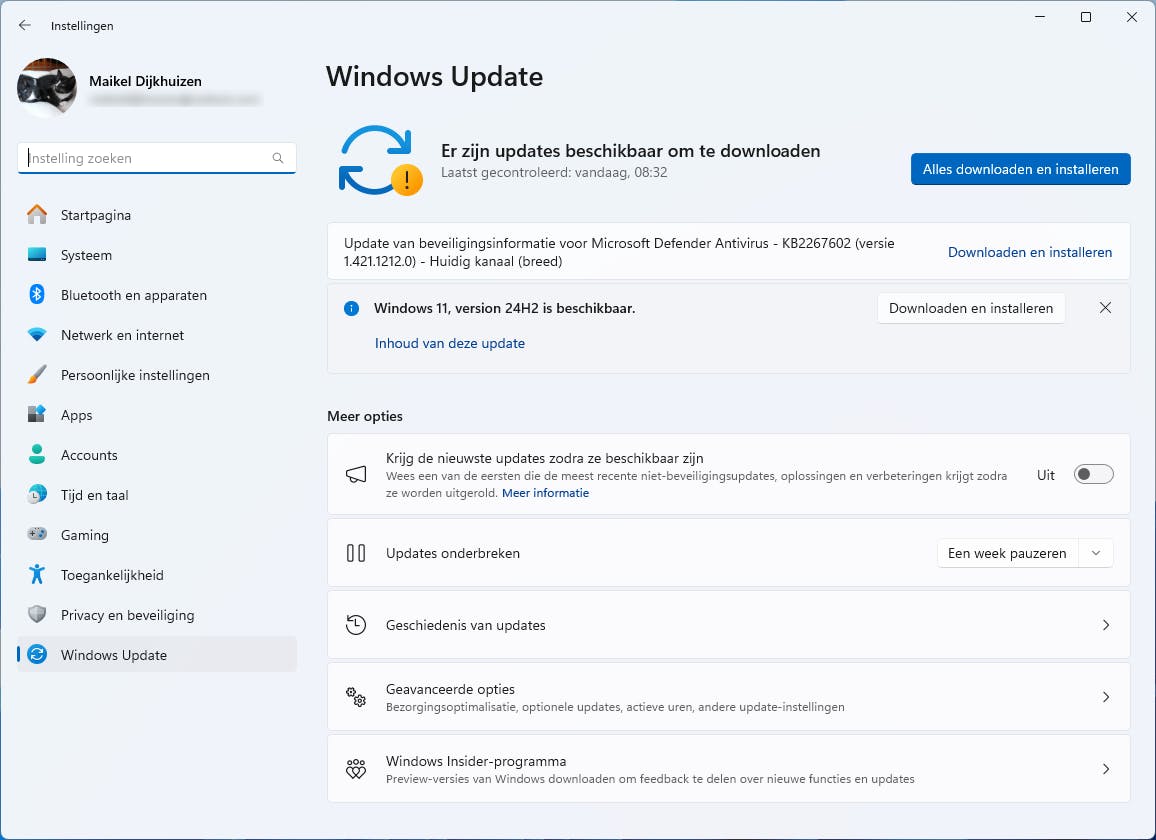Click the Privacy en beveiliging shield icon
The height and width of the screenshot is (840, 1156).
(x=37, y=615)
